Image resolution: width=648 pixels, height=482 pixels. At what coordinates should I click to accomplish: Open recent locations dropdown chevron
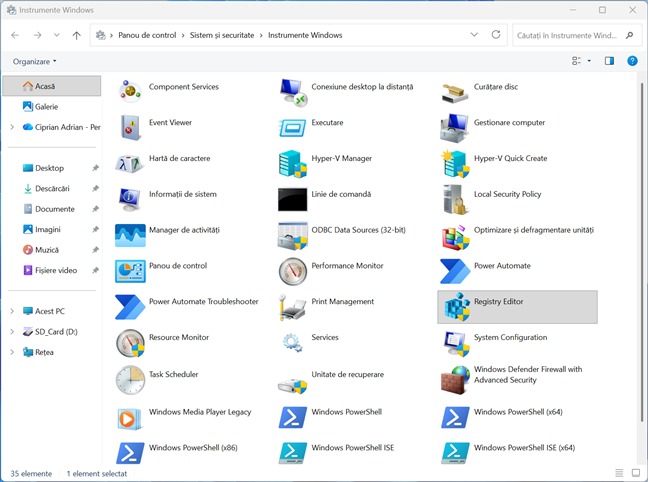pyautogui.click(x=57, y=35)
